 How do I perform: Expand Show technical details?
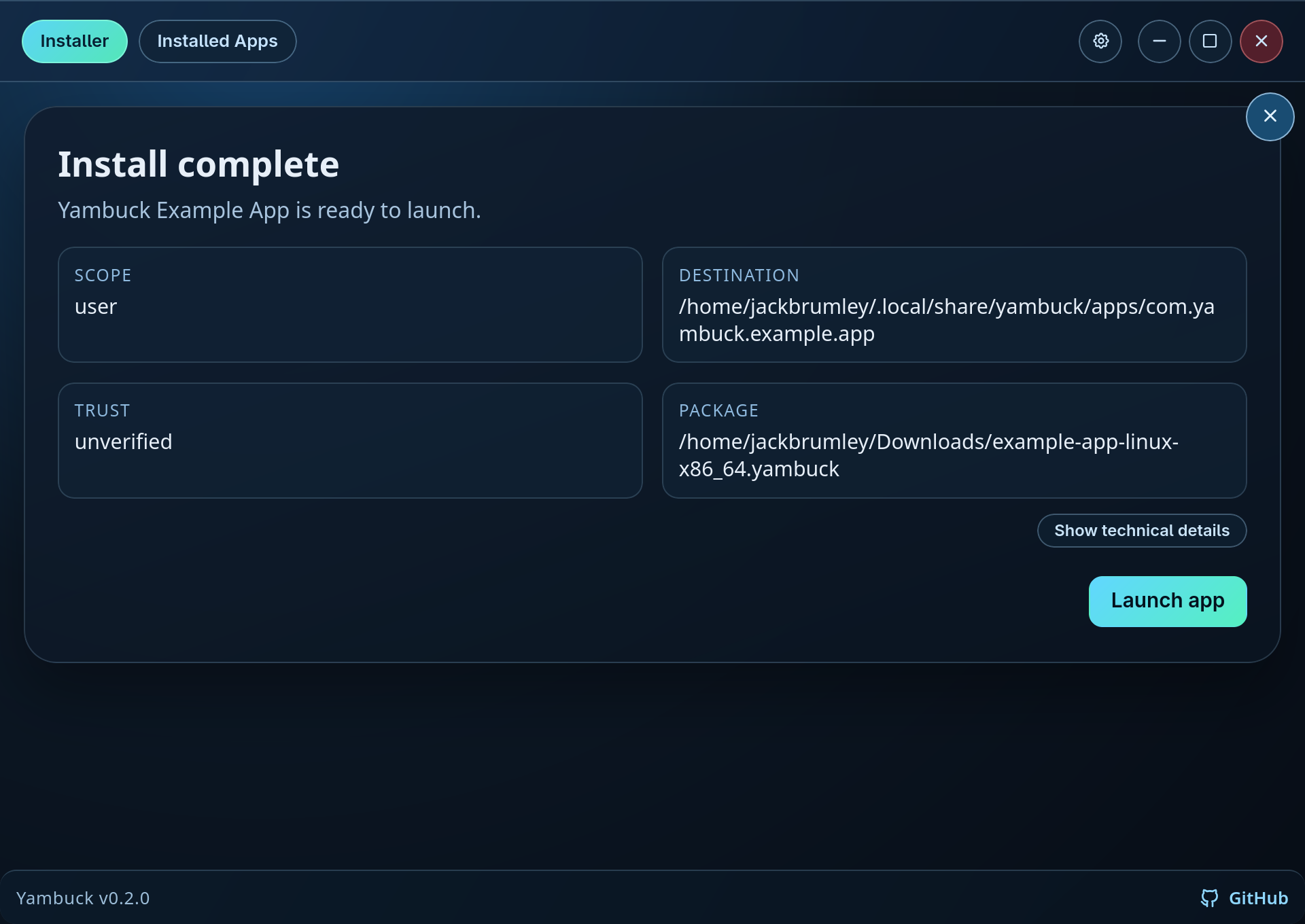point(1142,531)
